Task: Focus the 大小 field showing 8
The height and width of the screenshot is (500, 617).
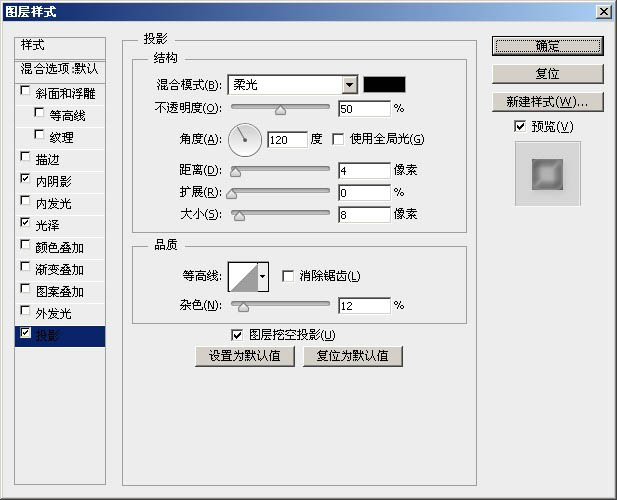Action: [364, 215]
